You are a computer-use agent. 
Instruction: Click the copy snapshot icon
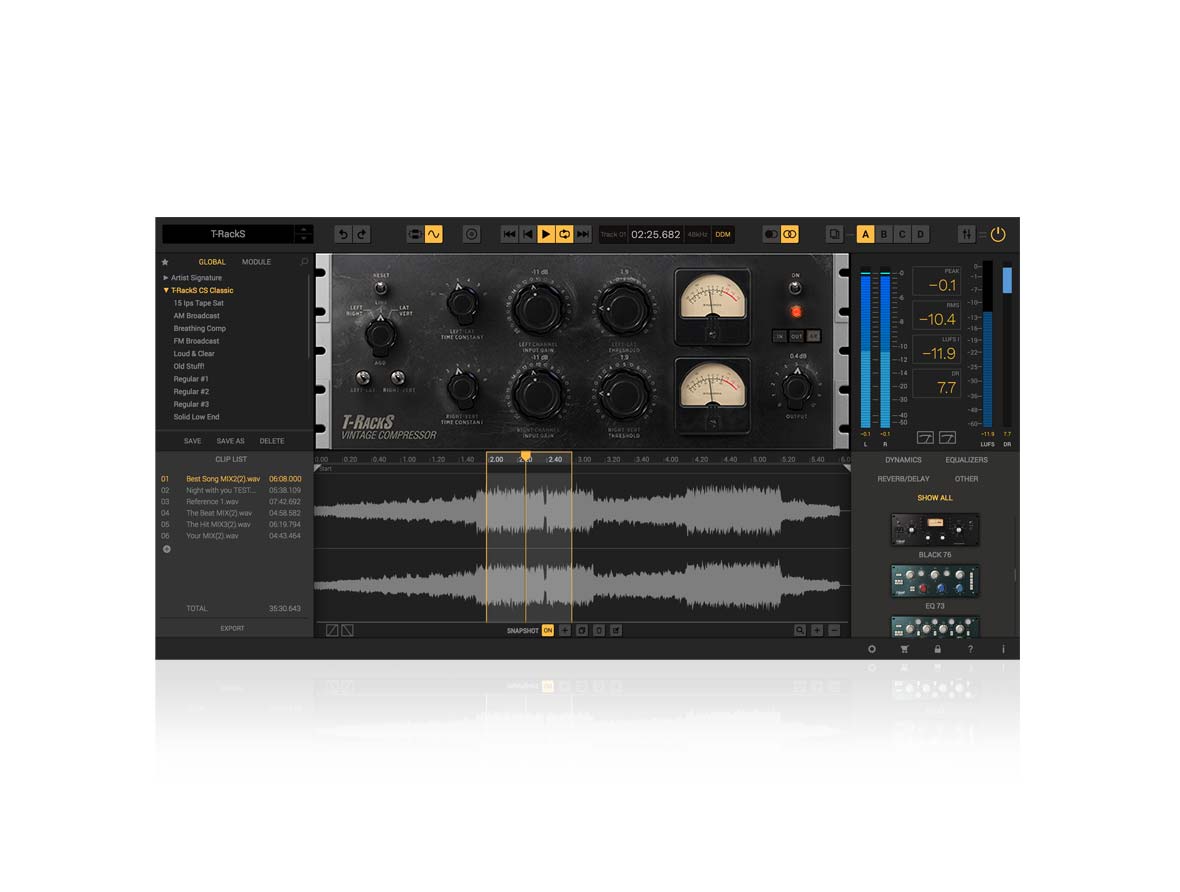(582, 631)
